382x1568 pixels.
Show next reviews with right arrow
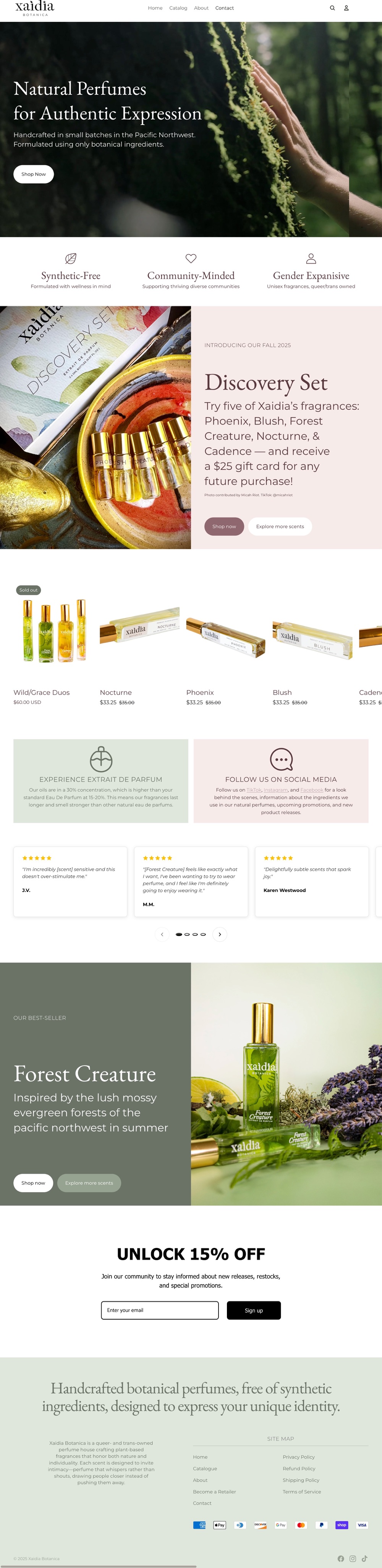220,934
